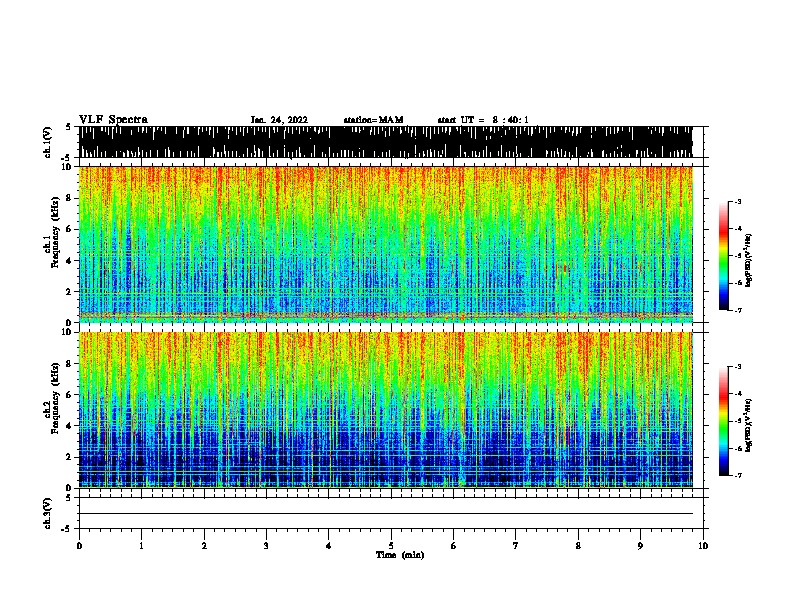Screen dimensions: 792x612
Task: Select the ch.2 spectrogram color bar
Action: click(x=723, y=421)
